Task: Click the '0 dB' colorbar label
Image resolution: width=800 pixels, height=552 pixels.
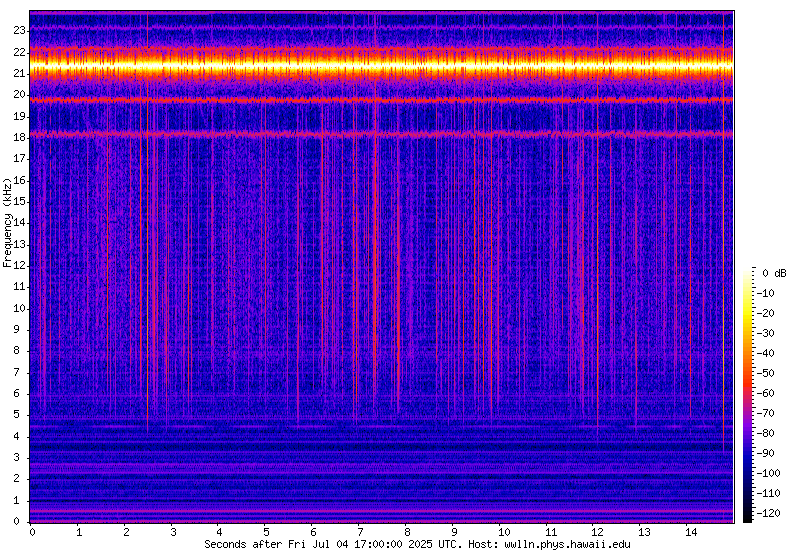Action: 774,273
